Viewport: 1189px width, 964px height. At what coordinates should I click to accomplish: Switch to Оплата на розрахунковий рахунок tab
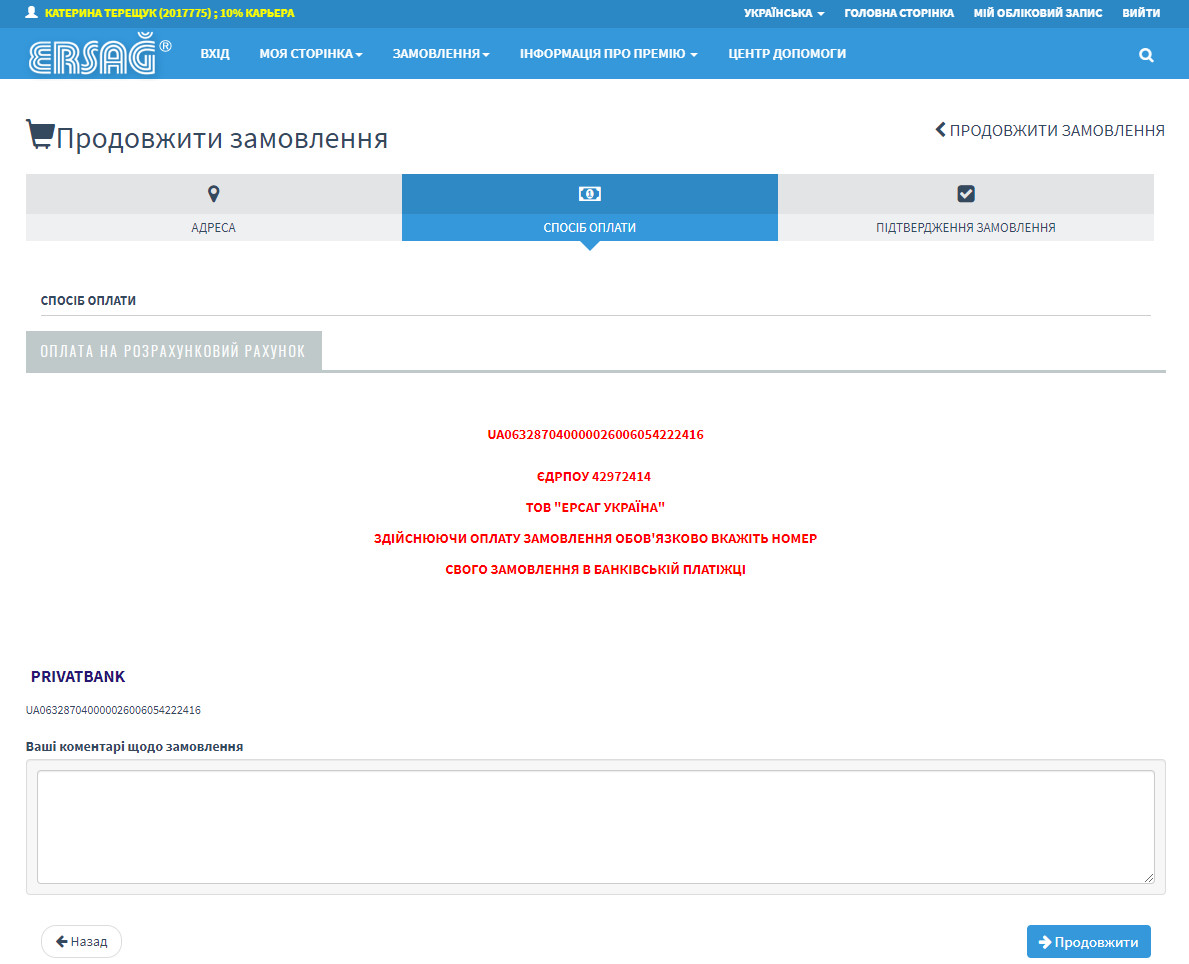pyautogui.click(x=173, y=351)
